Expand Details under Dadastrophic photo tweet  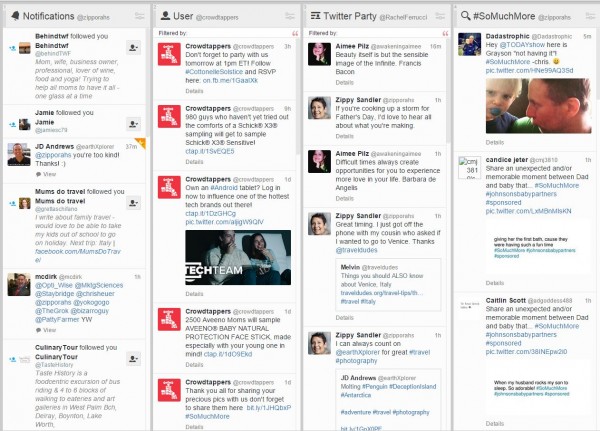tap(495, 142)
